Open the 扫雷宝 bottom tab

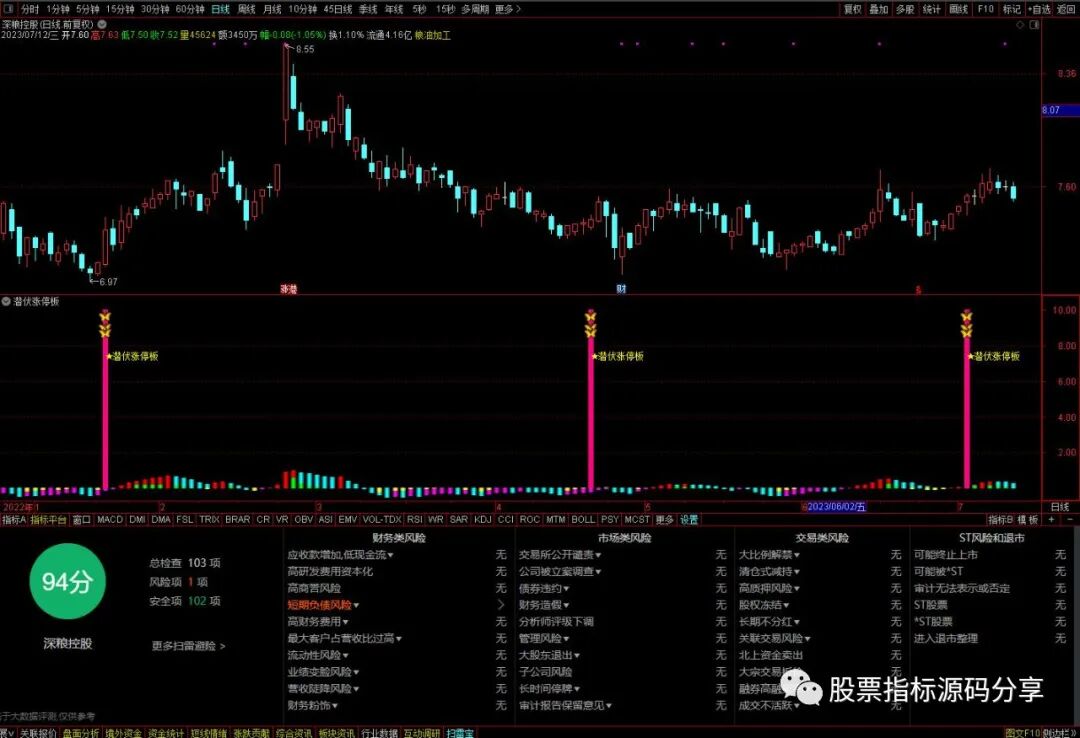click(459, 733)
